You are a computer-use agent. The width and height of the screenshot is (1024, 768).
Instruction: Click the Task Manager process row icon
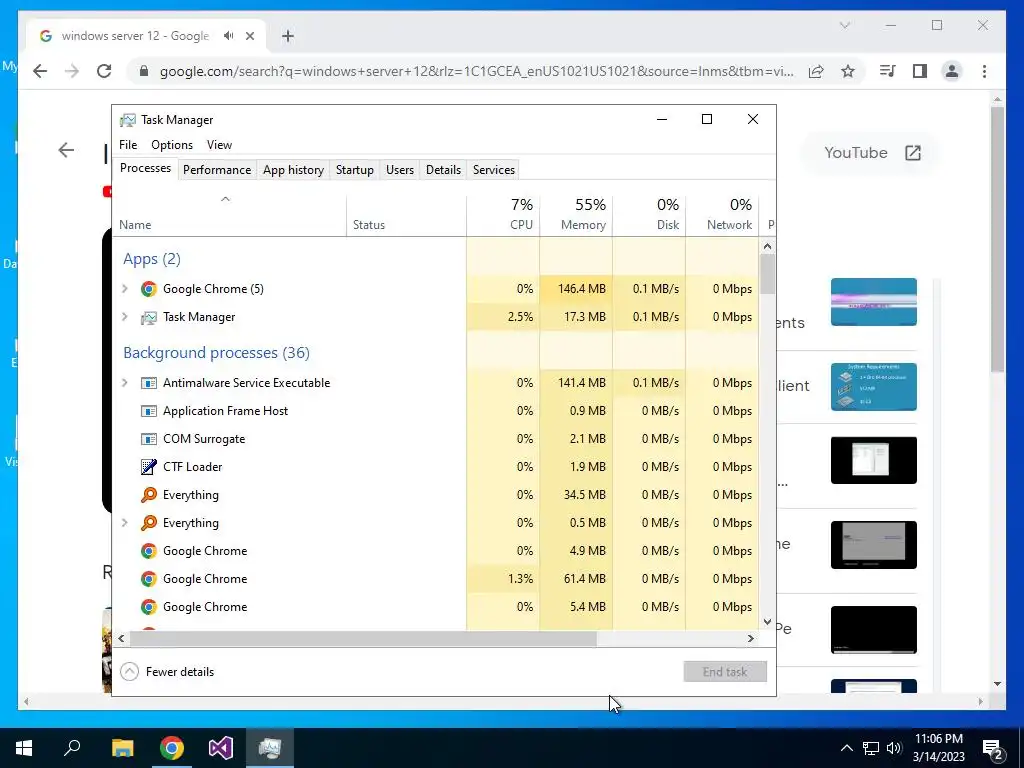click(x=149, y=317)
